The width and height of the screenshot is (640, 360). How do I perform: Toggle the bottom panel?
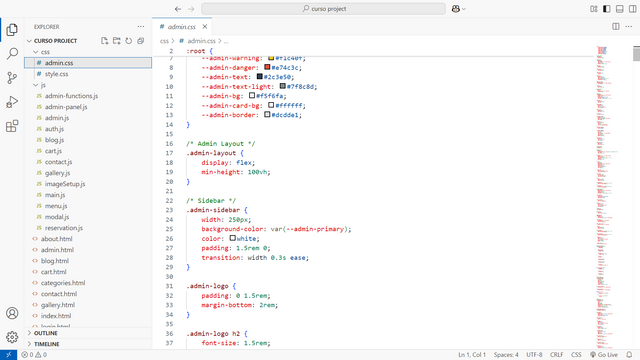point(620,9)
